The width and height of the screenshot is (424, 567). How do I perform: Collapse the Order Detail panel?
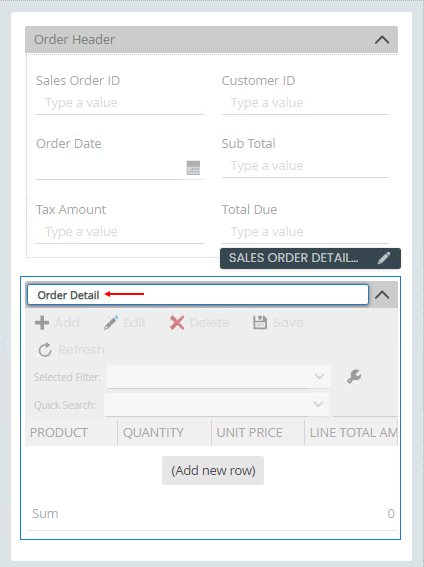point(382,295)
